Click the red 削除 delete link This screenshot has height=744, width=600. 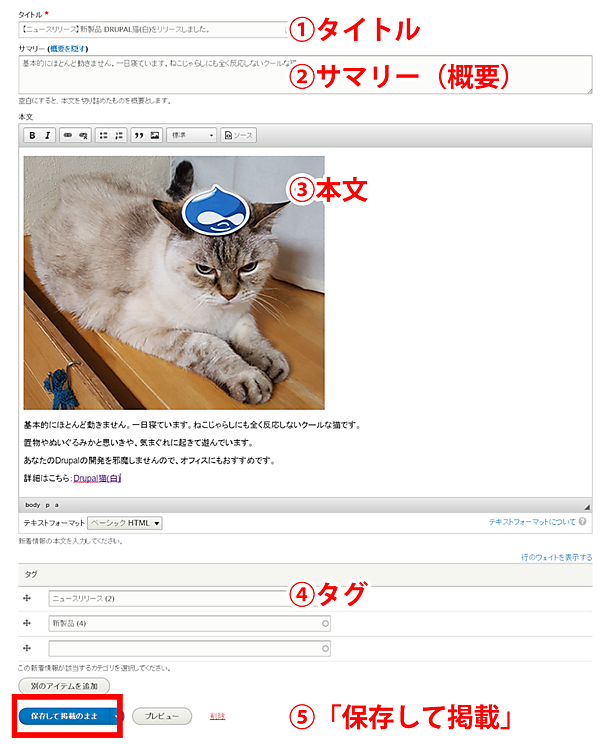coord(218,716)
